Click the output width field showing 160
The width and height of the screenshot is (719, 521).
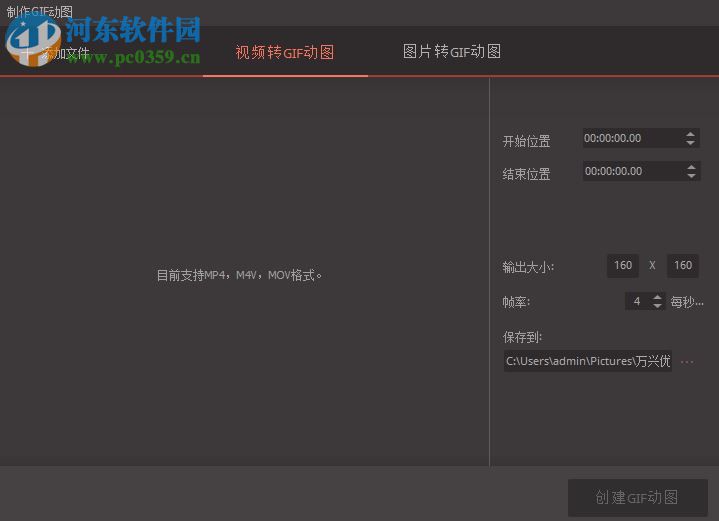tap(623, 266)
